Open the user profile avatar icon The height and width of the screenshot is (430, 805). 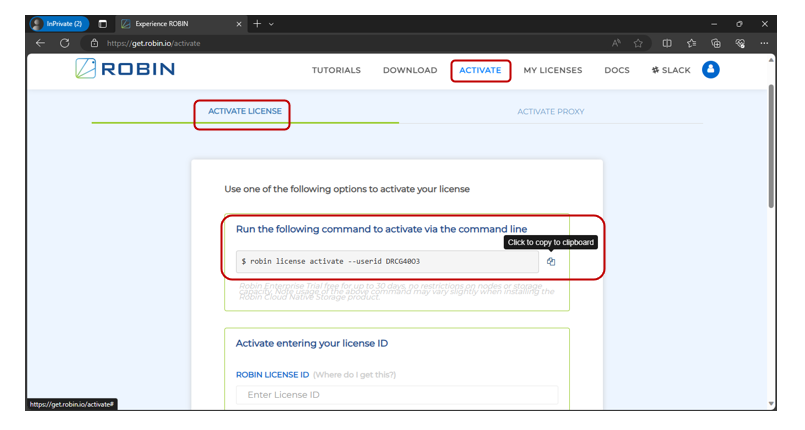tap(711, 69)
